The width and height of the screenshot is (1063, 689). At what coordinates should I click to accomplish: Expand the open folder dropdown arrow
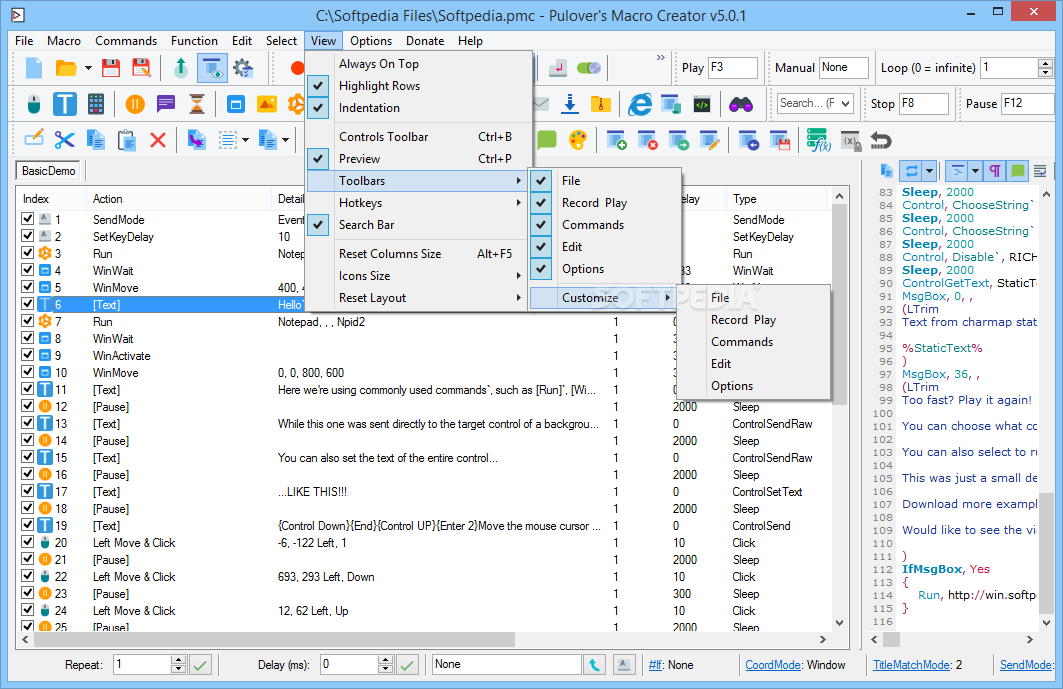(x=88, y=68)
